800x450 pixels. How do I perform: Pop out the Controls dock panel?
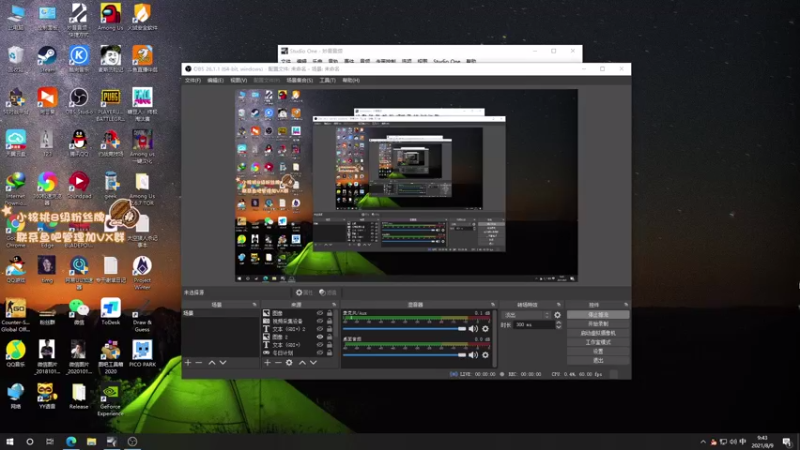(x=626, y=305)
